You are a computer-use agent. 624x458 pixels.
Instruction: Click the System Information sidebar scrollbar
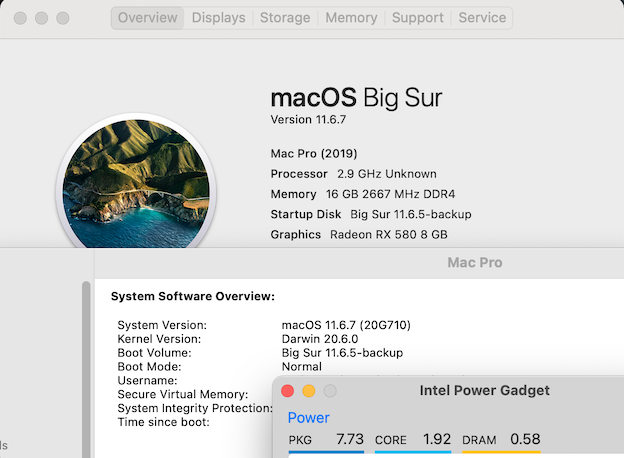click(86, 369)
